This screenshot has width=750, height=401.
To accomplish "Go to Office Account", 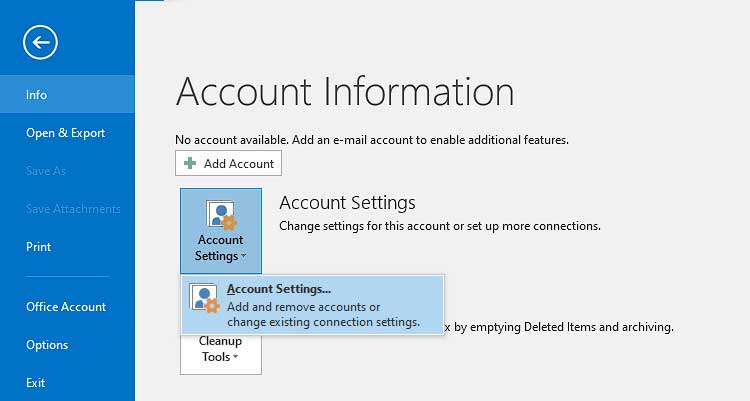I will [67, 307].
